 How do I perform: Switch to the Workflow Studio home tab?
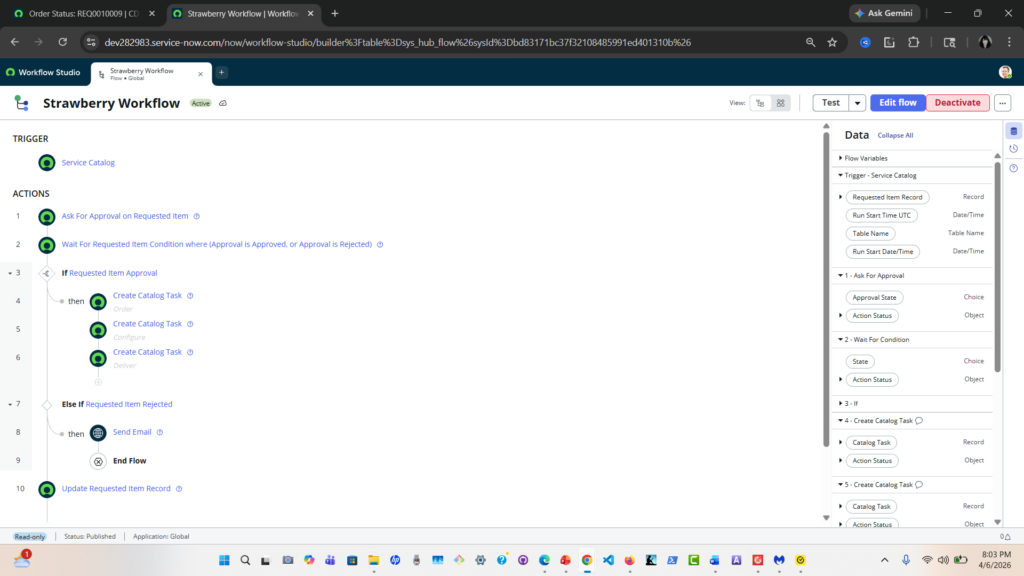44,72
